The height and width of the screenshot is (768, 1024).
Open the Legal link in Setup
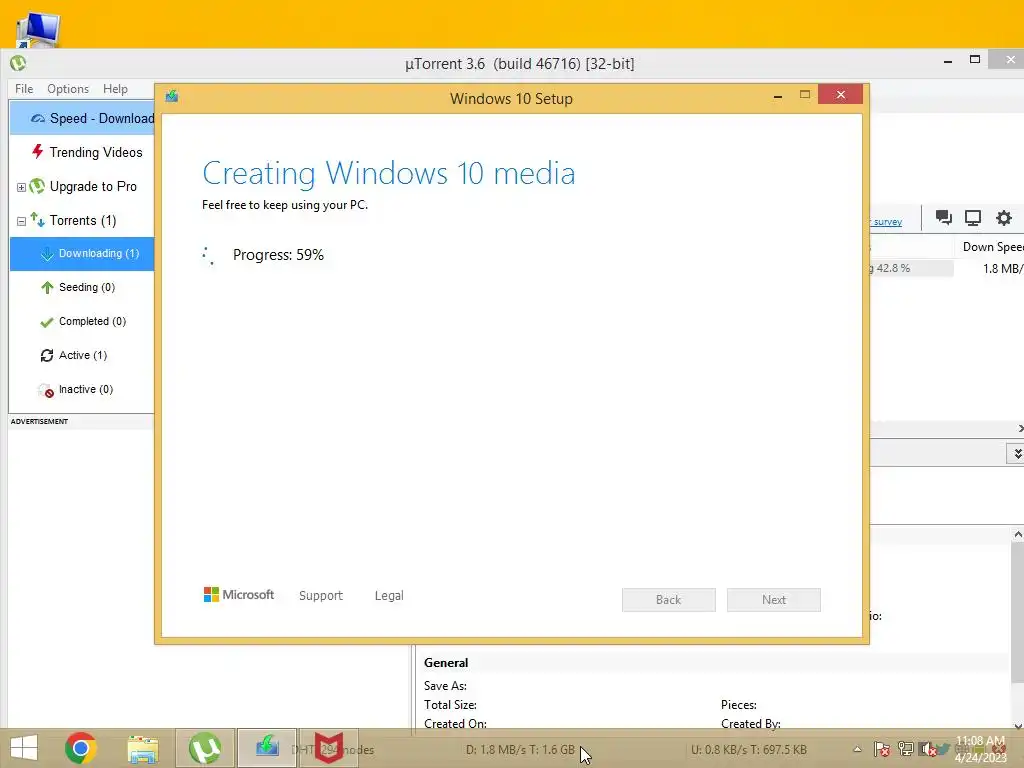point(389,596)
